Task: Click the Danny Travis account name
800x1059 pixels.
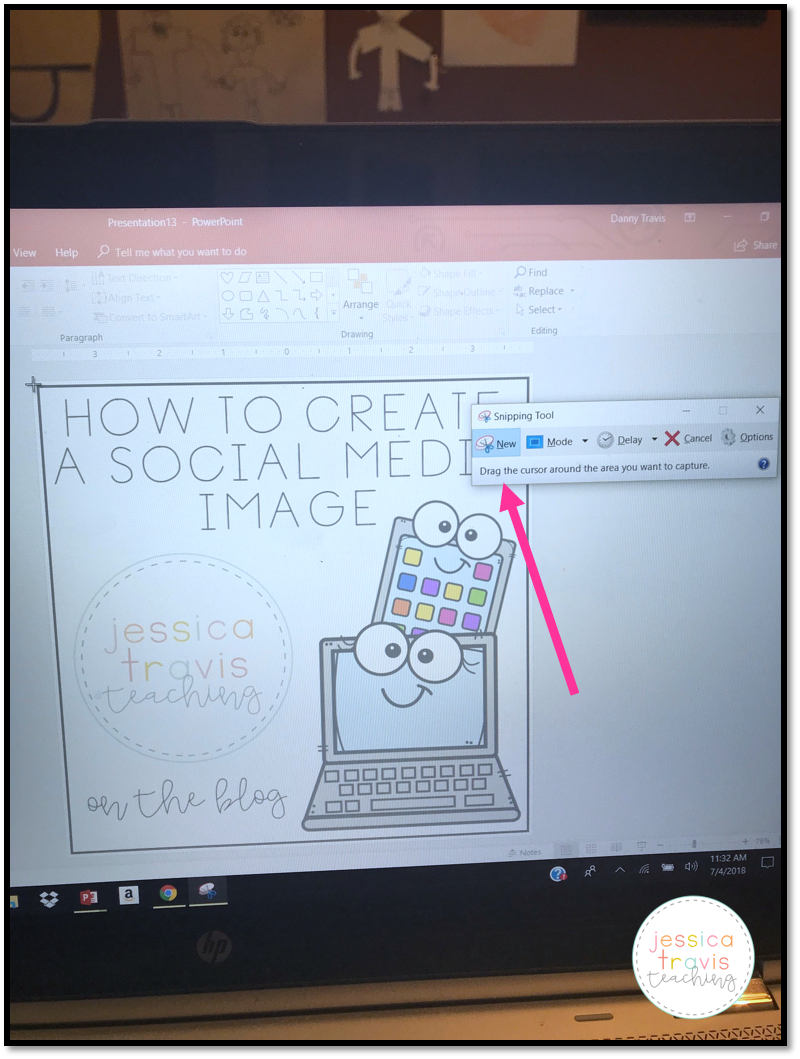Action: click(638, 218)
